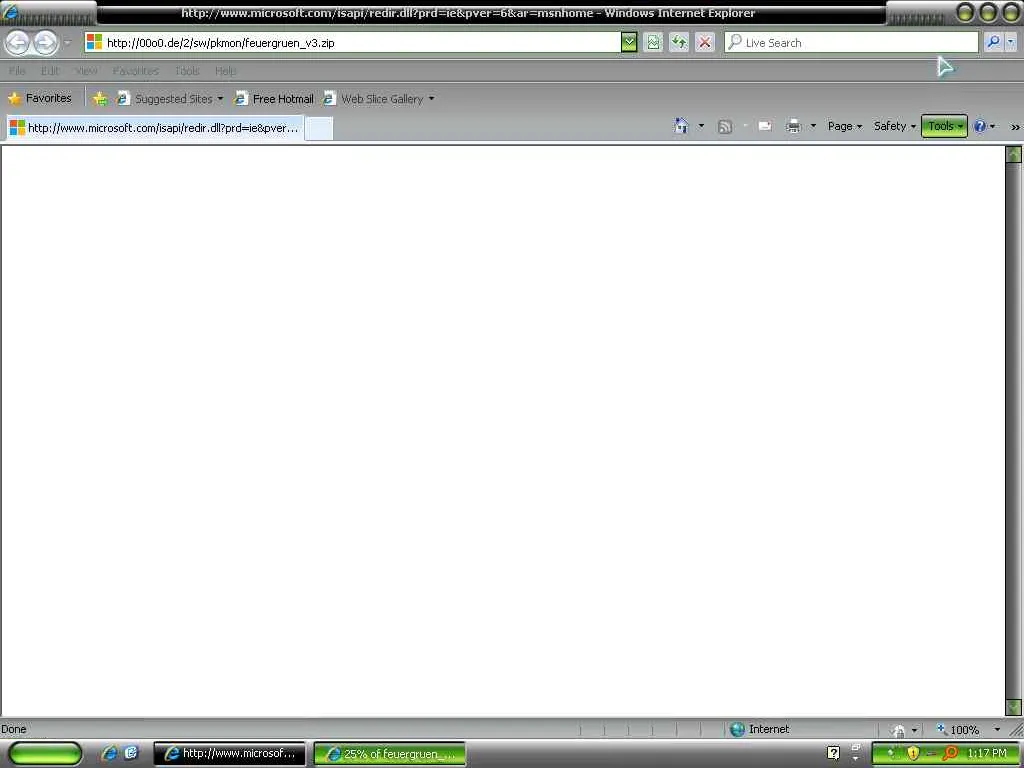Open the Suggested Sites link
The image size is (1024, 768).
click(x=170, y=99)
